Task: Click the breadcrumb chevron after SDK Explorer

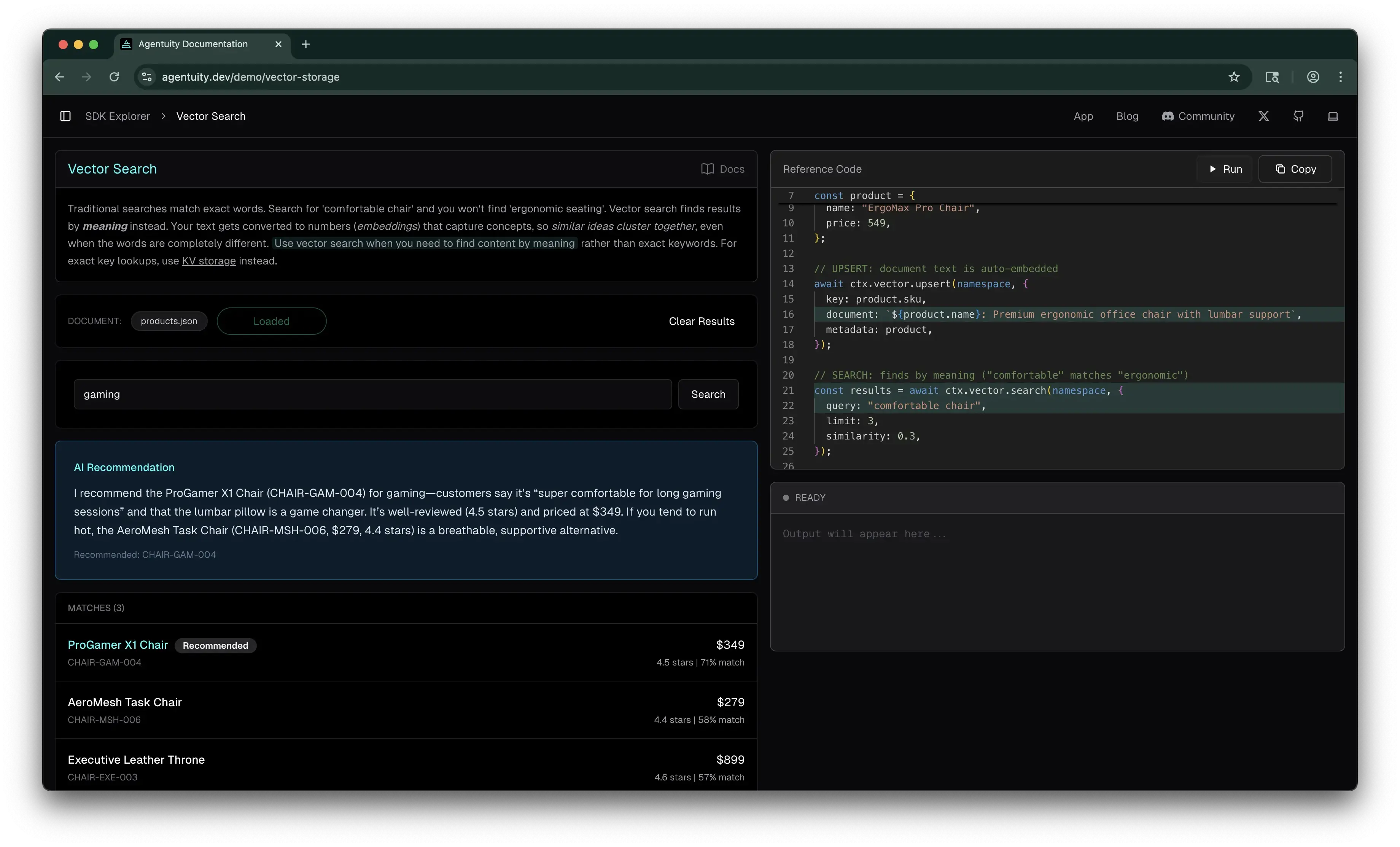Action: (x=164, y=116)
